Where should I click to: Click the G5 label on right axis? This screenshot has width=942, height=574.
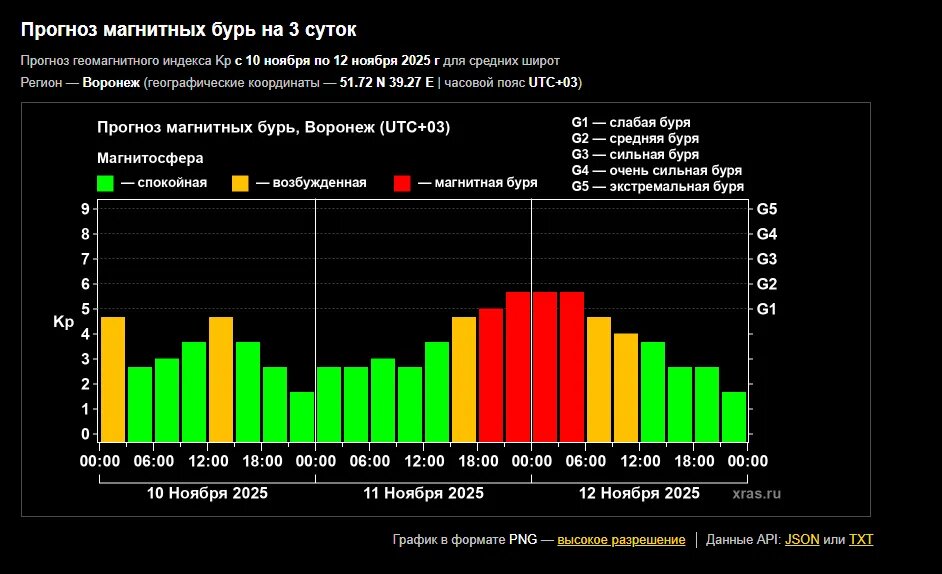767,209
